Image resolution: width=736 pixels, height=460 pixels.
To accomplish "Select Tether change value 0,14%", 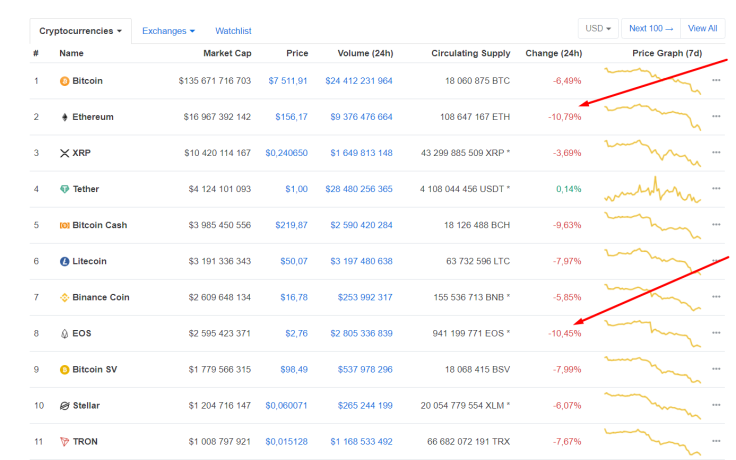I will pyautogui.click(x=569, y=189).
